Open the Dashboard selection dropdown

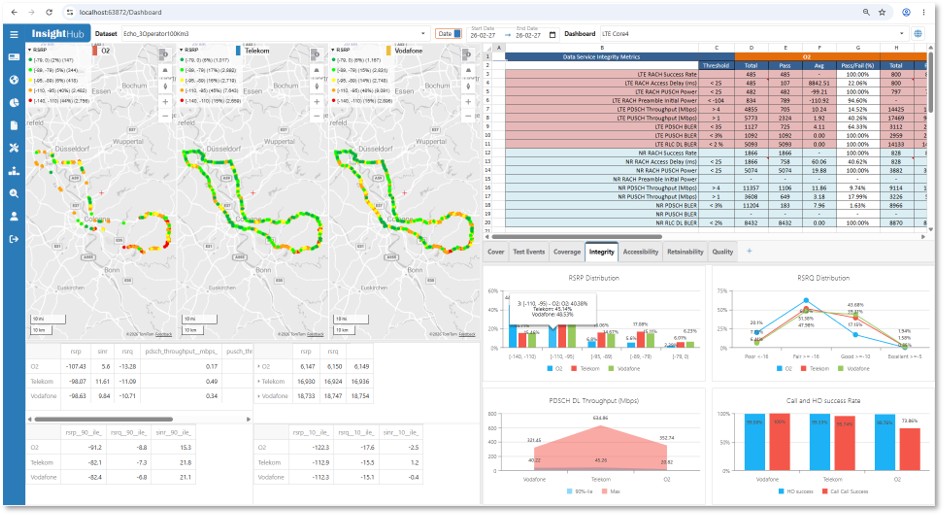coord(901,34)
